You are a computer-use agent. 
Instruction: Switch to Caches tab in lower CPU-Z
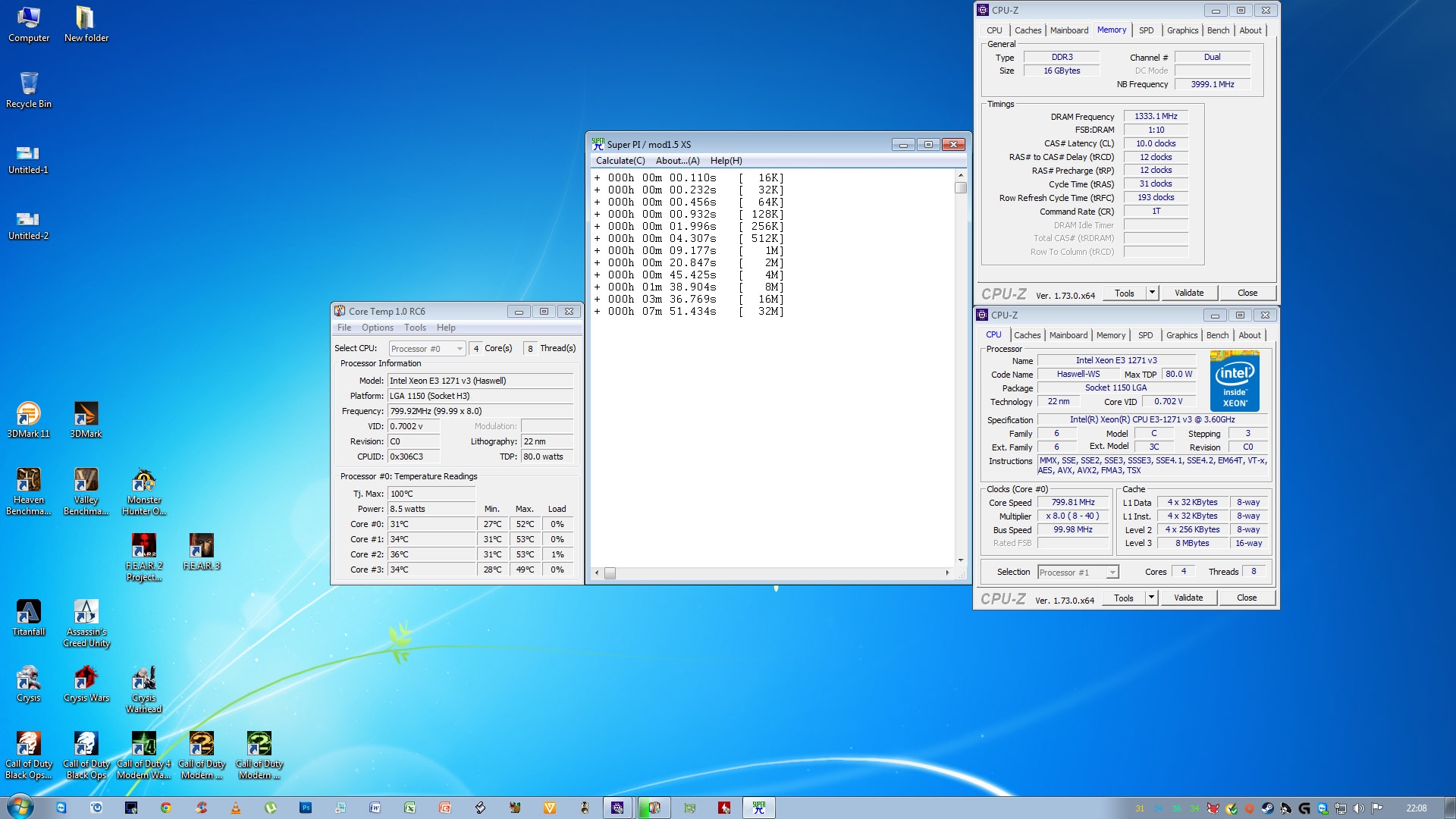(x=1027, y=335)
